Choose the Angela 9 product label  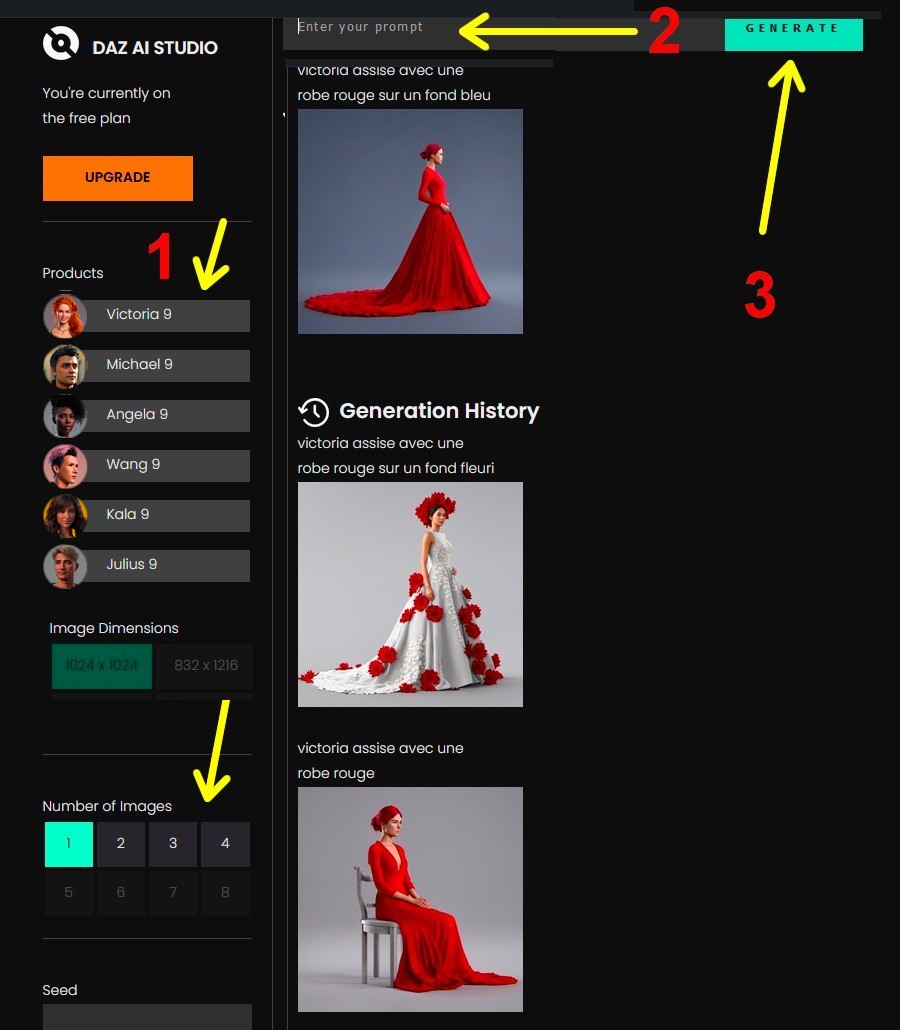click(137, 414)
